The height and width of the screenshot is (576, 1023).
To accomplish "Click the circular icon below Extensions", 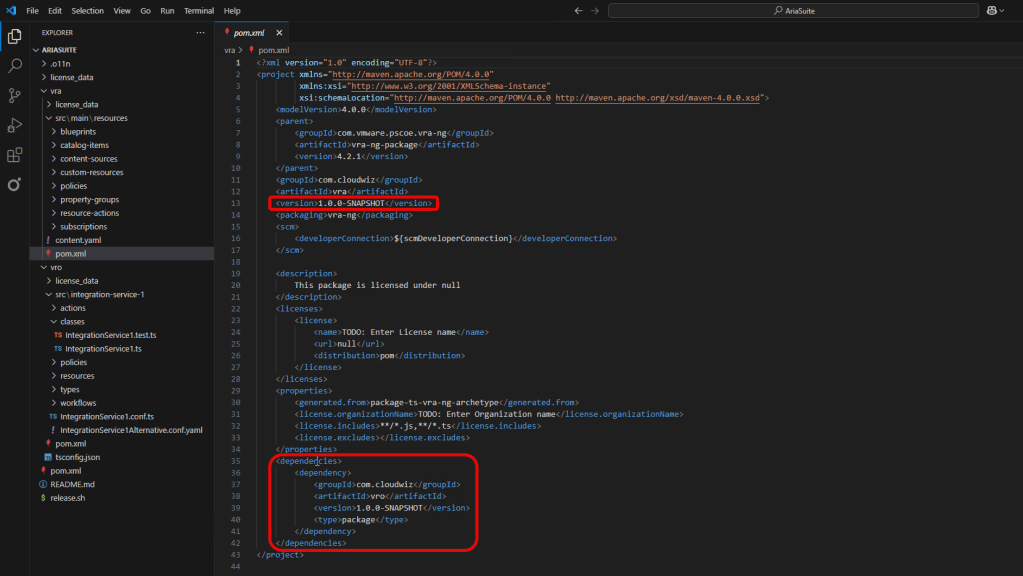I will click(x=15, y=185).
